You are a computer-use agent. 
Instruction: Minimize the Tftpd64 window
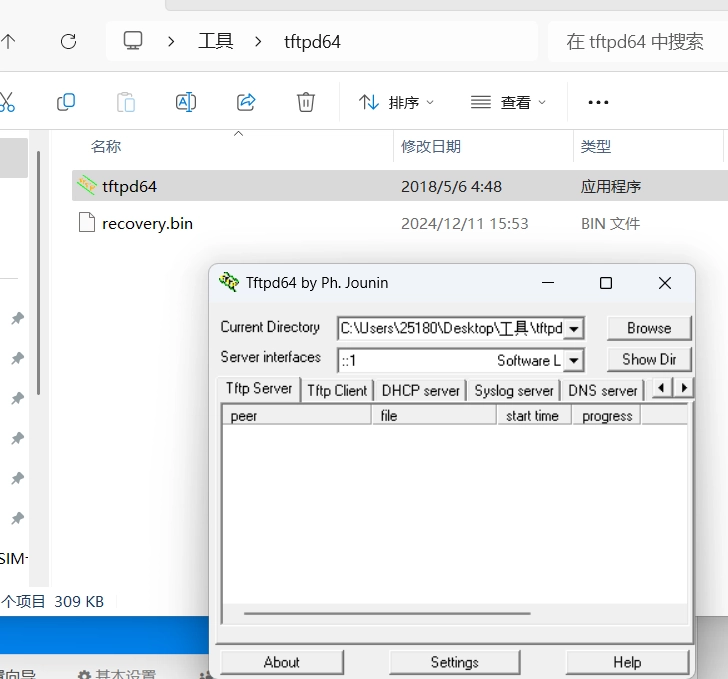pyautogui.click(x=548, y=282)
